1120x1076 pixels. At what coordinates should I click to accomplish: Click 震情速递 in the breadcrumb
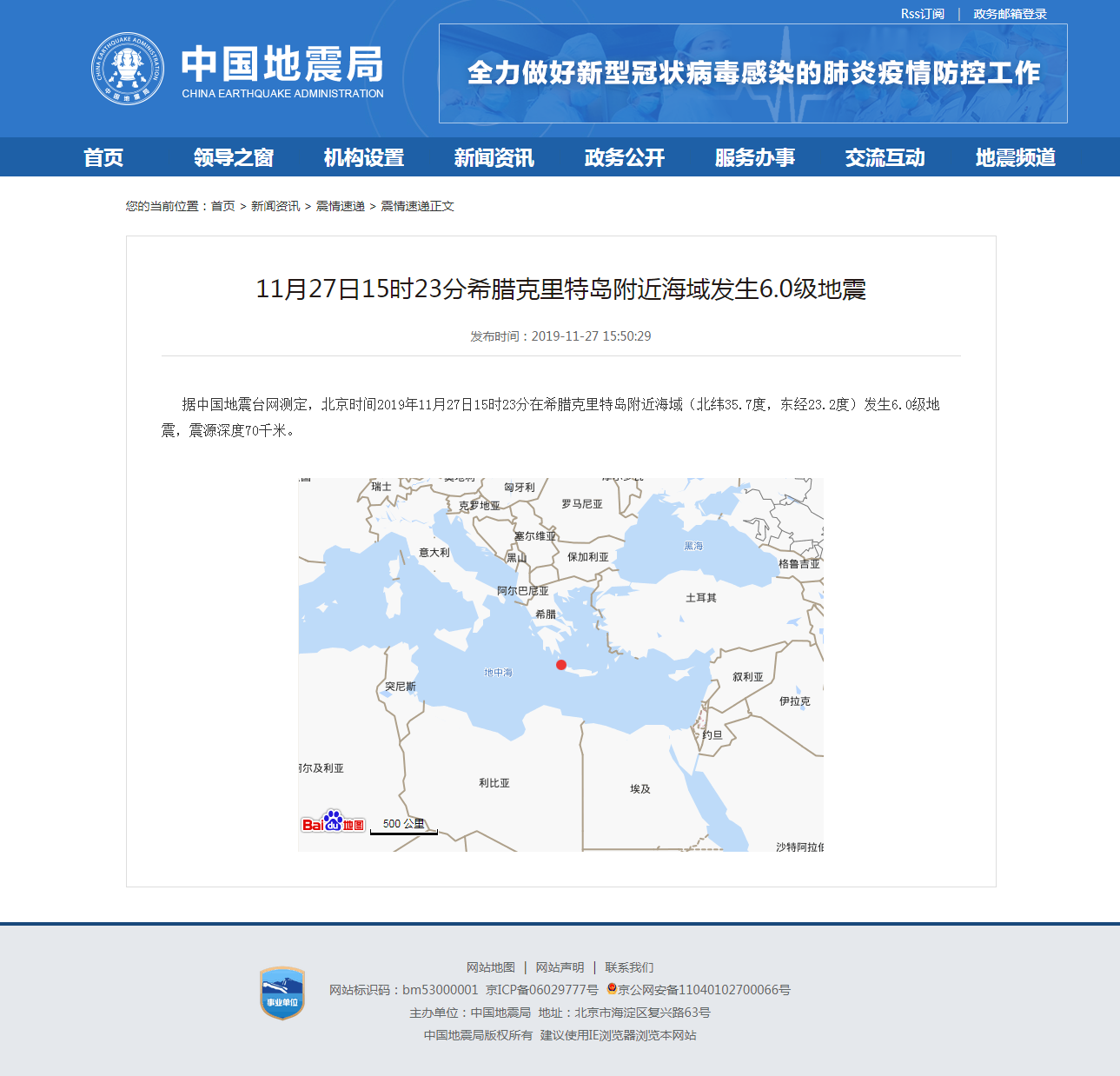point(340,206)
